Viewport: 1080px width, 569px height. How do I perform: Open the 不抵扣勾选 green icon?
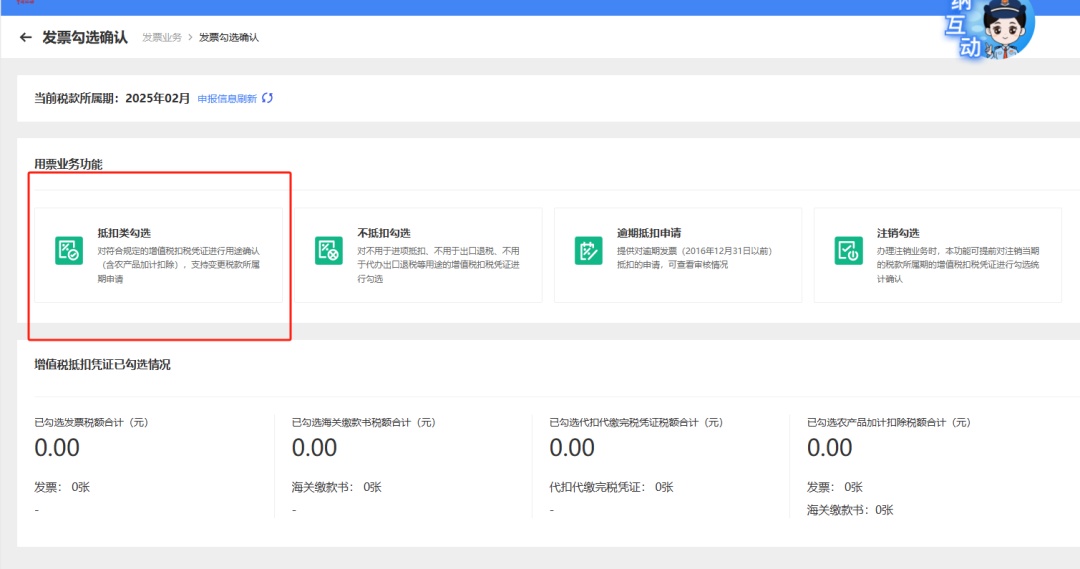(329, 250)
